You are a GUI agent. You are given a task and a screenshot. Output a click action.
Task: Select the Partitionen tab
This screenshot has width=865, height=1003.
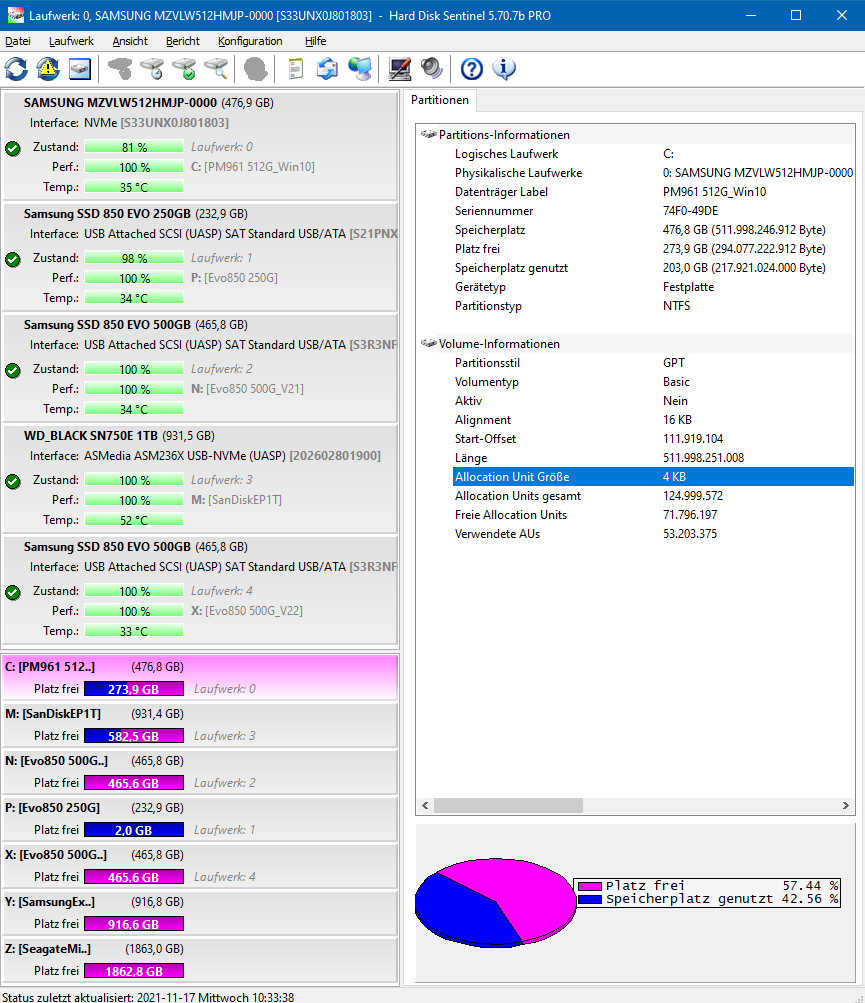click(x=440, y=100)
